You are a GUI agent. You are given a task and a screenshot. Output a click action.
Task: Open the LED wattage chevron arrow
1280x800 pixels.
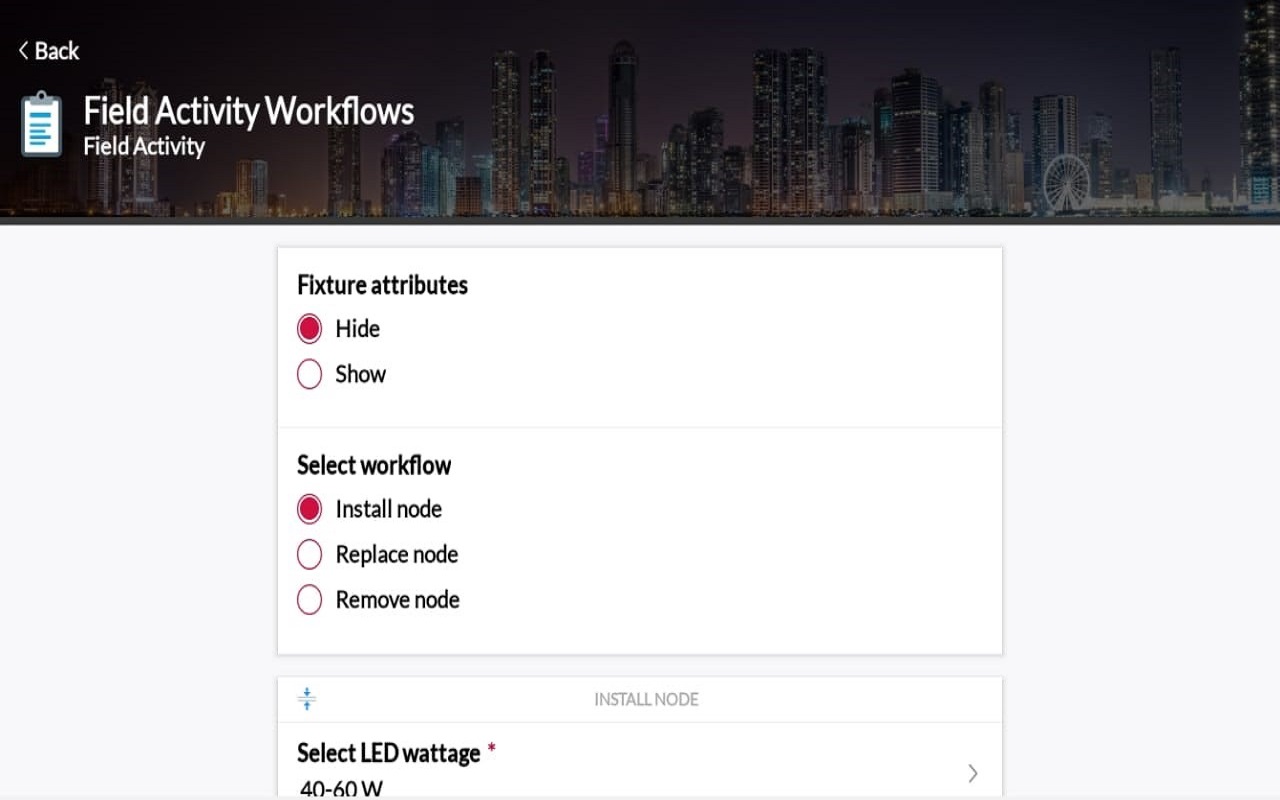973,773
